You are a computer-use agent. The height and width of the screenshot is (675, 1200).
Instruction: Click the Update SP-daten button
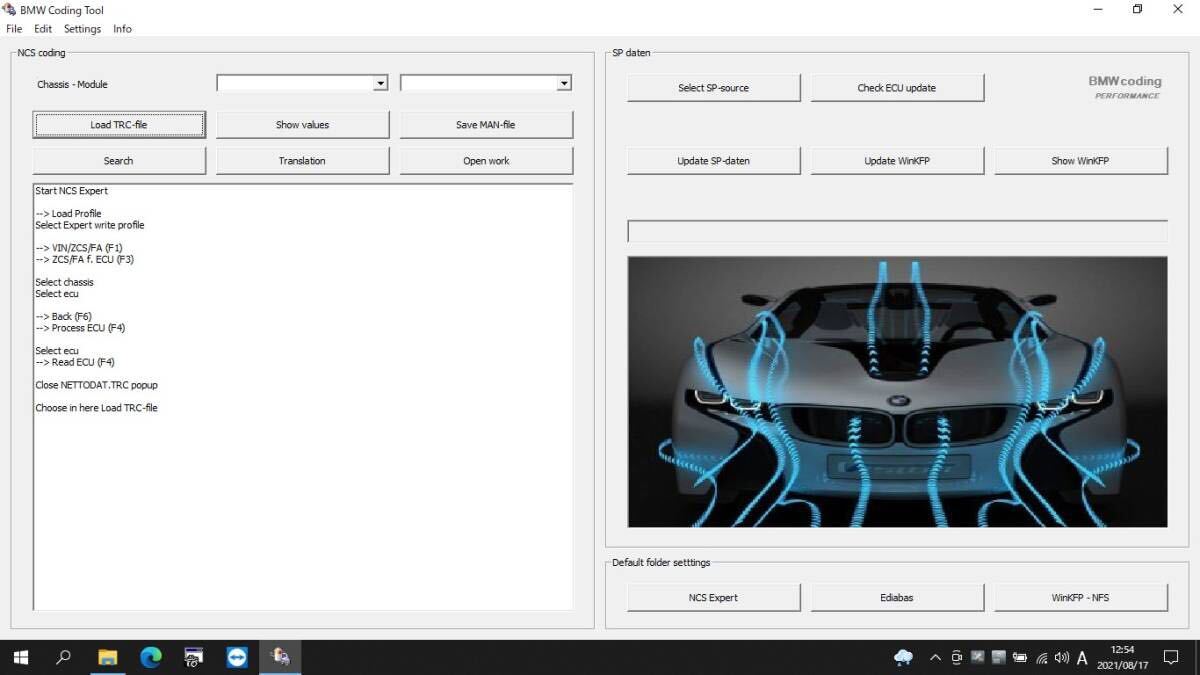click(713, 161)
